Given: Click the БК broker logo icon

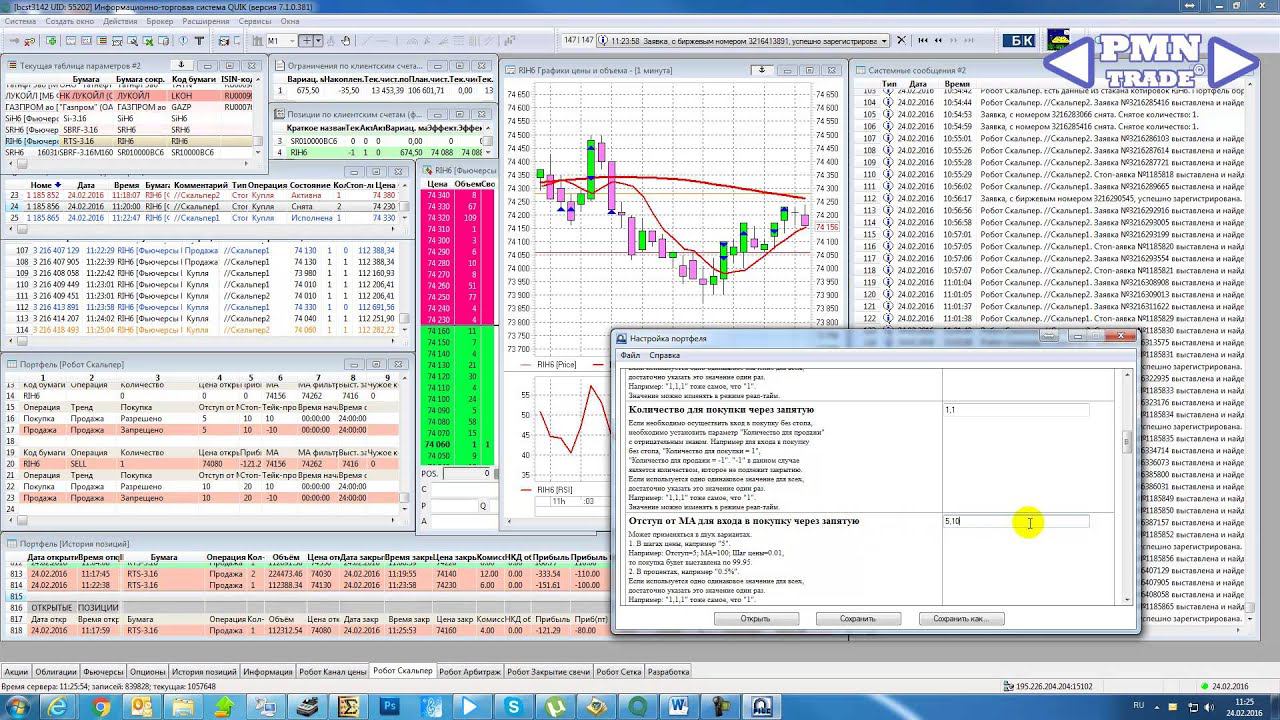Looking at the screenshot, I should pos(1019,41).
